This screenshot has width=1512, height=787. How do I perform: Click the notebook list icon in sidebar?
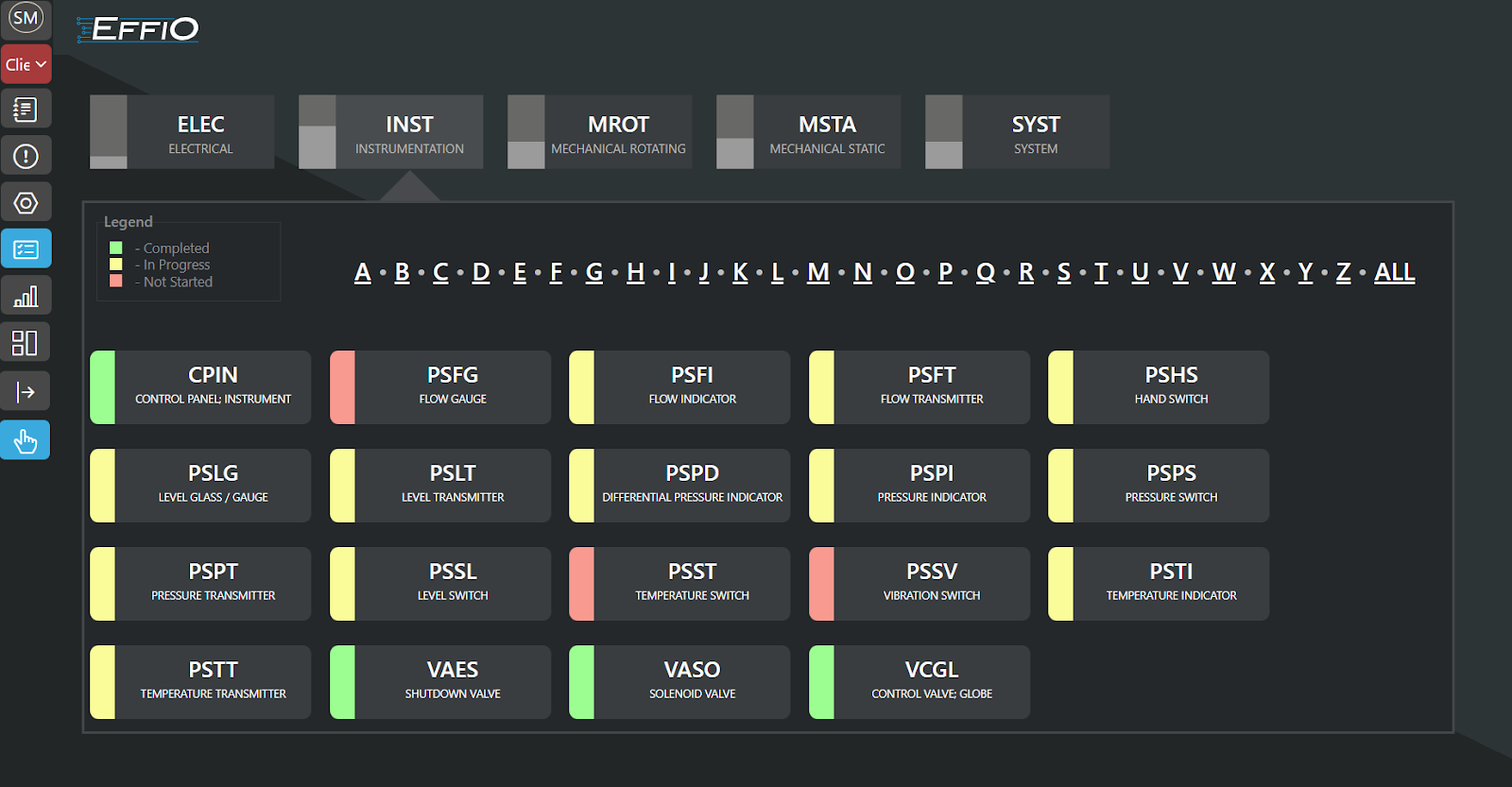tap(26, 110)
